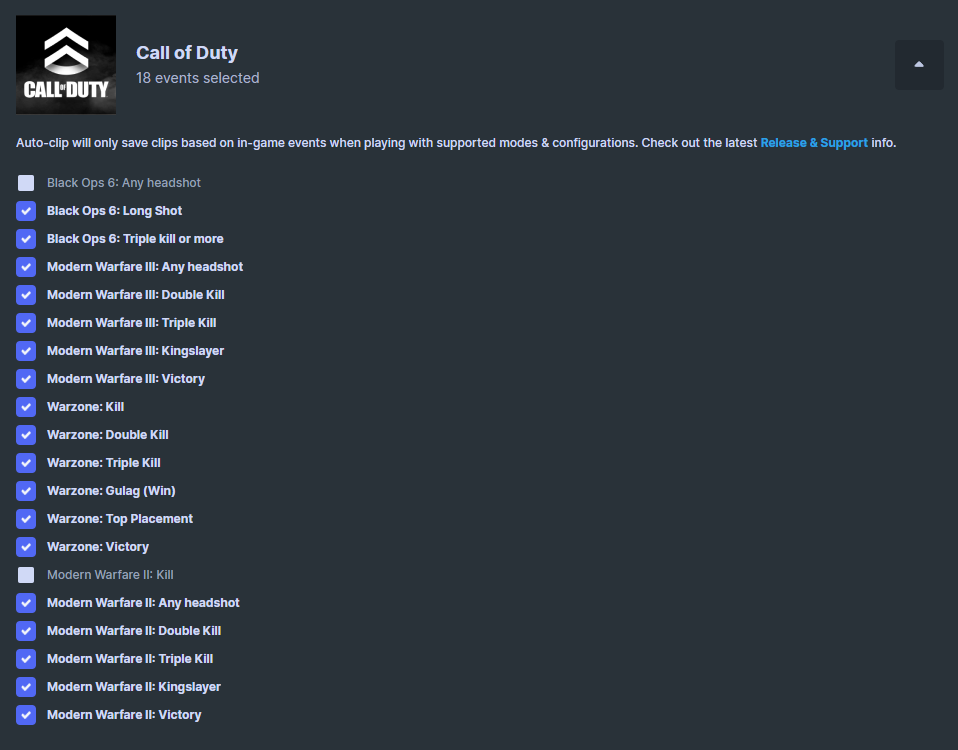Uncheck Warzone: Top Placement
Viewport: 958px width, 750px height.
tap(26, 519)
